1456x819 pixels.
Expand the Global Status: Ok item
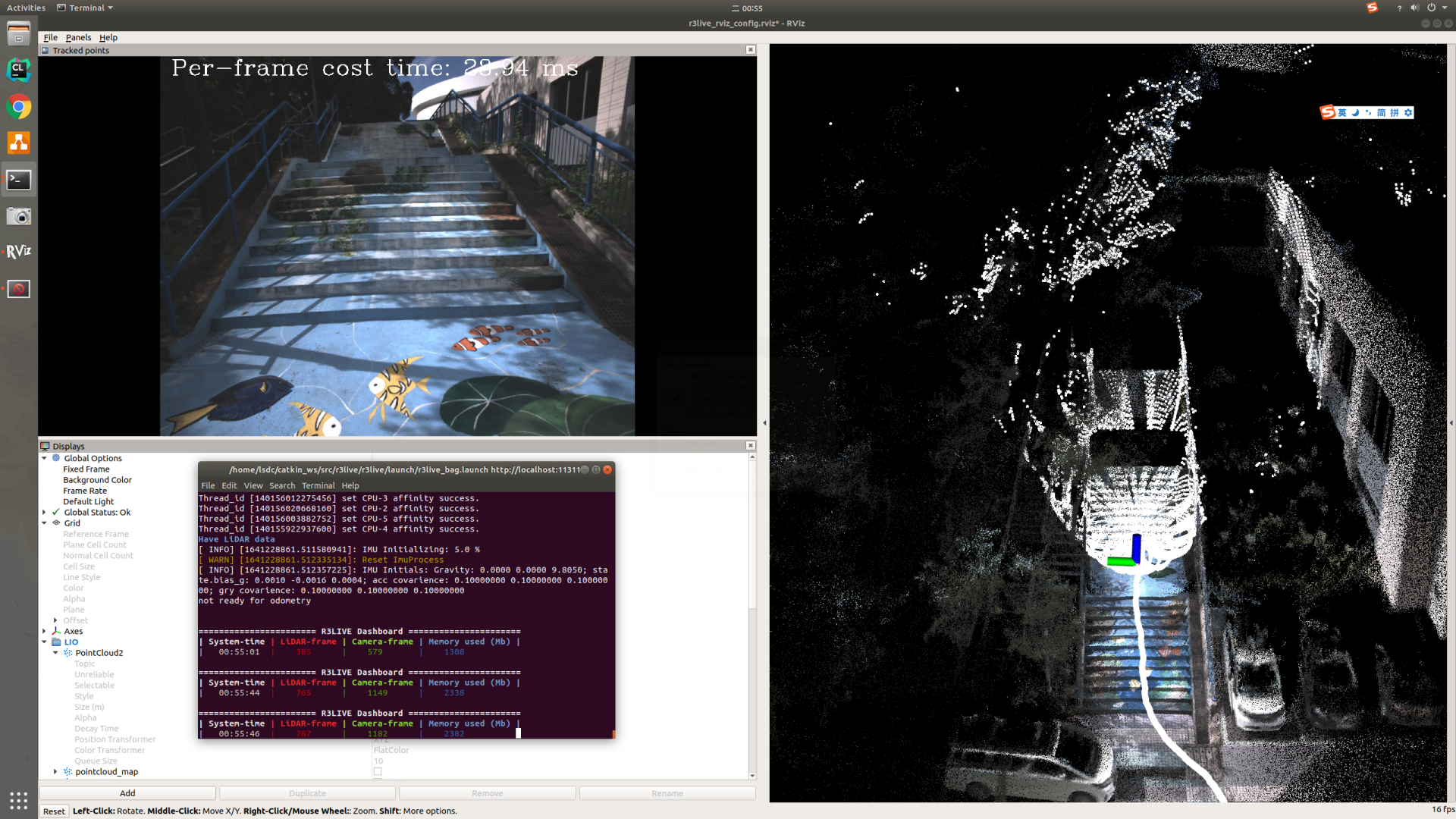pos(44,513)
